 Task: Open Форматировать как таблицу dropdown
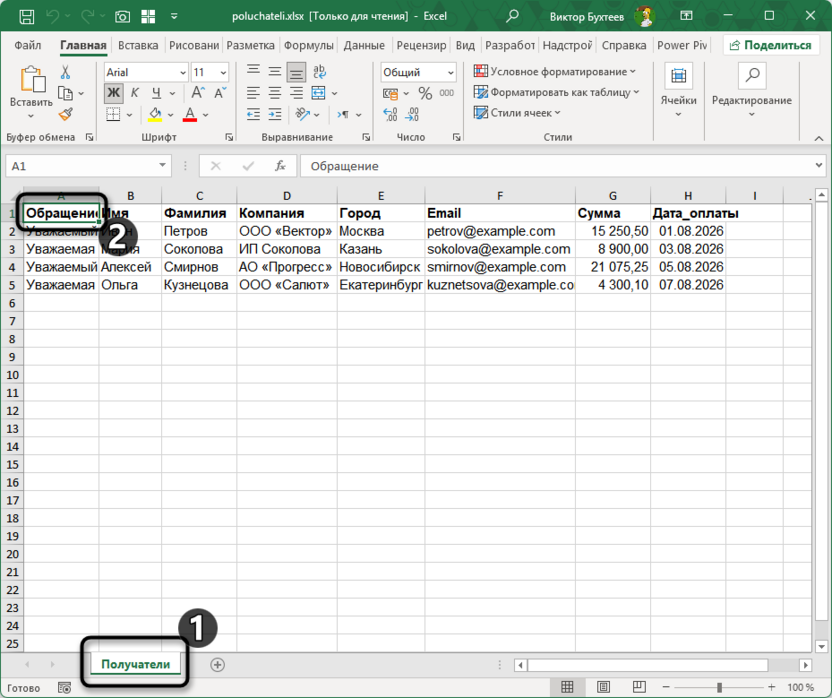556,92
